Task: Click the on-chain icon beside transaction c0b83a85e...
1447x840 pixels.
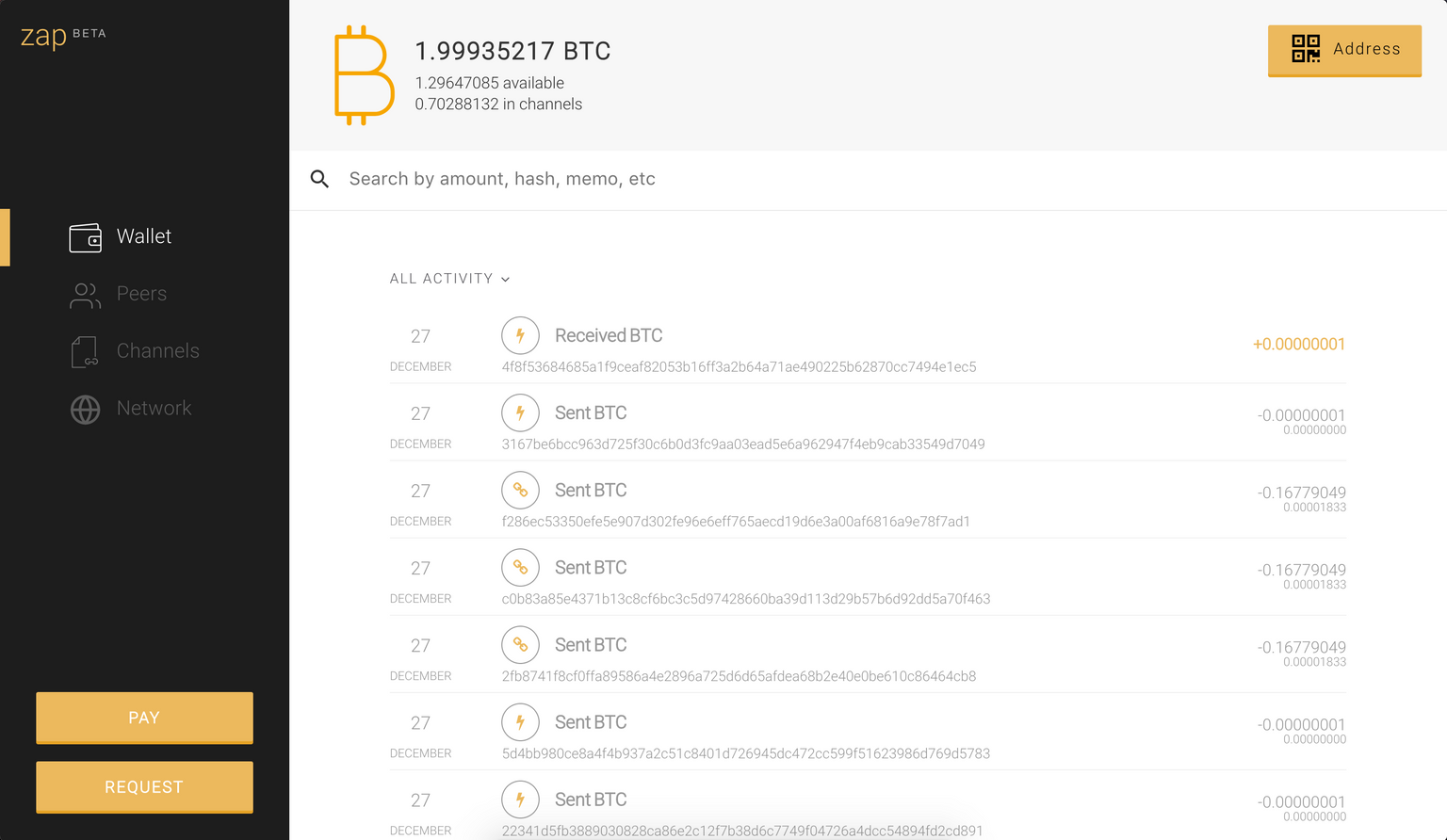Action: pyautogui.click(x=520, y=567)
